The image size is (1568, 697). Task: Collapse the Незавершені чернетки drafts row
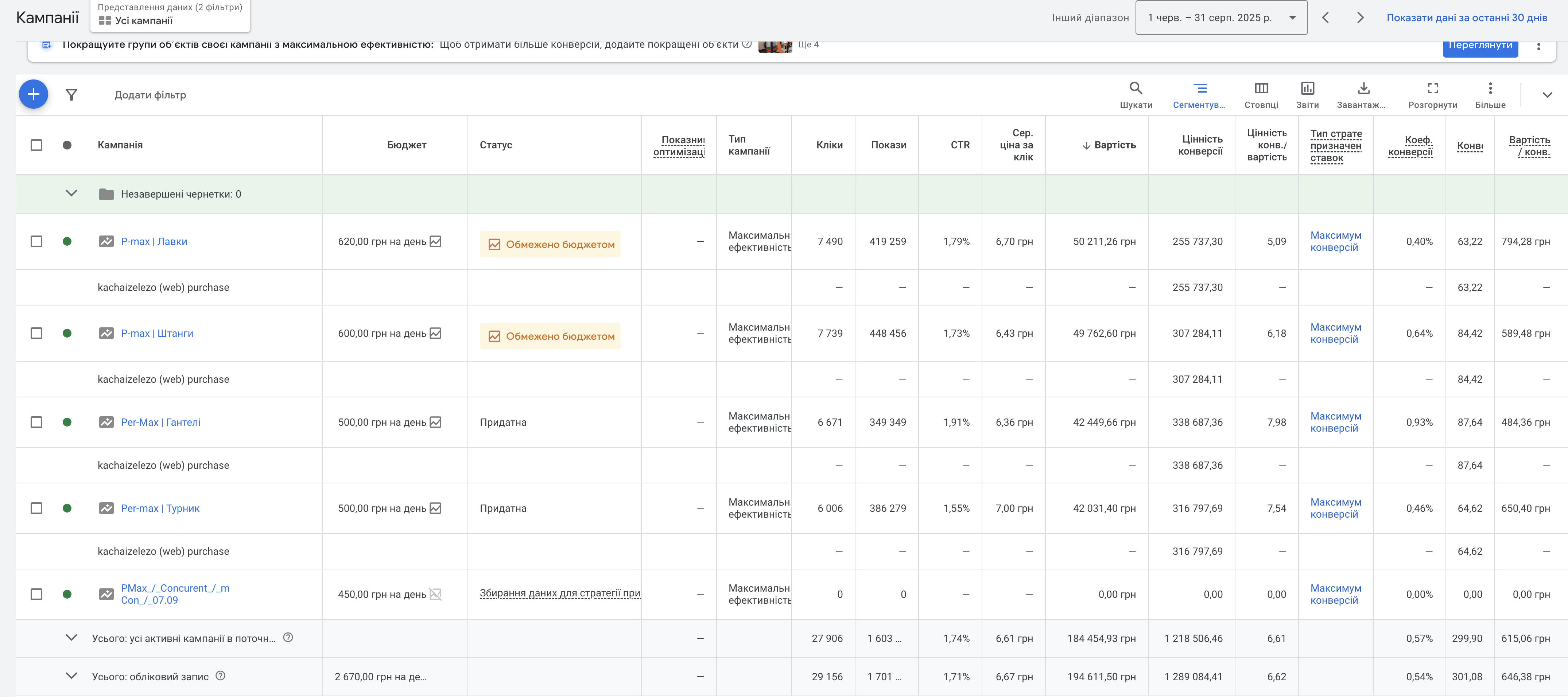coord(71,194)
